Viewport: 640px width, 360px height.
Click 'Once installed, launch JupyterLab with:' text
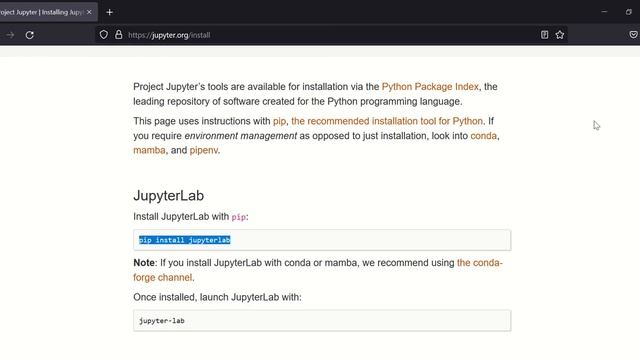217,297
